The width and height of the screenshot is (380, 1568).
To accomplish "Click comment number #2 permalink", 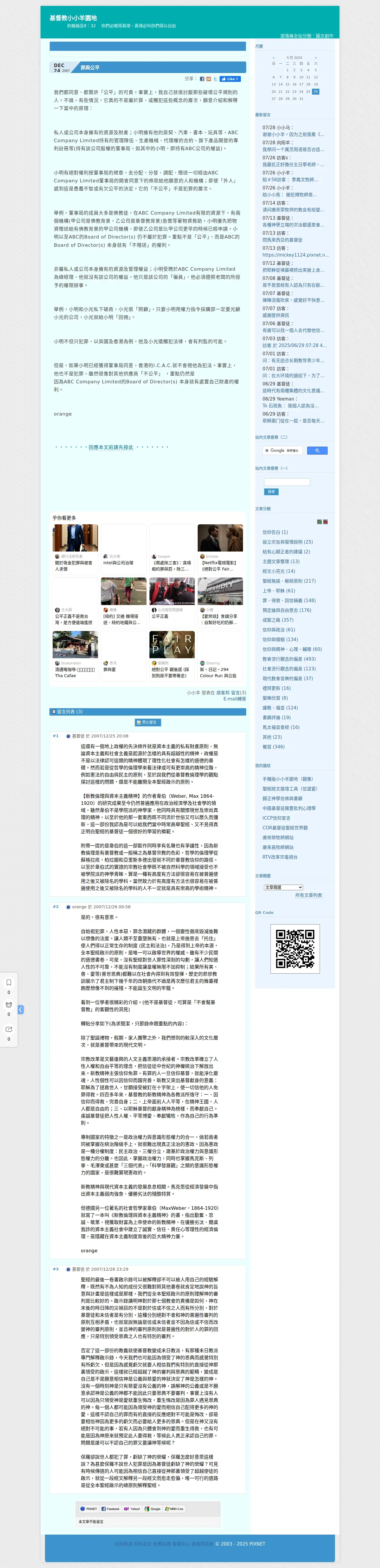I will 56,907.
